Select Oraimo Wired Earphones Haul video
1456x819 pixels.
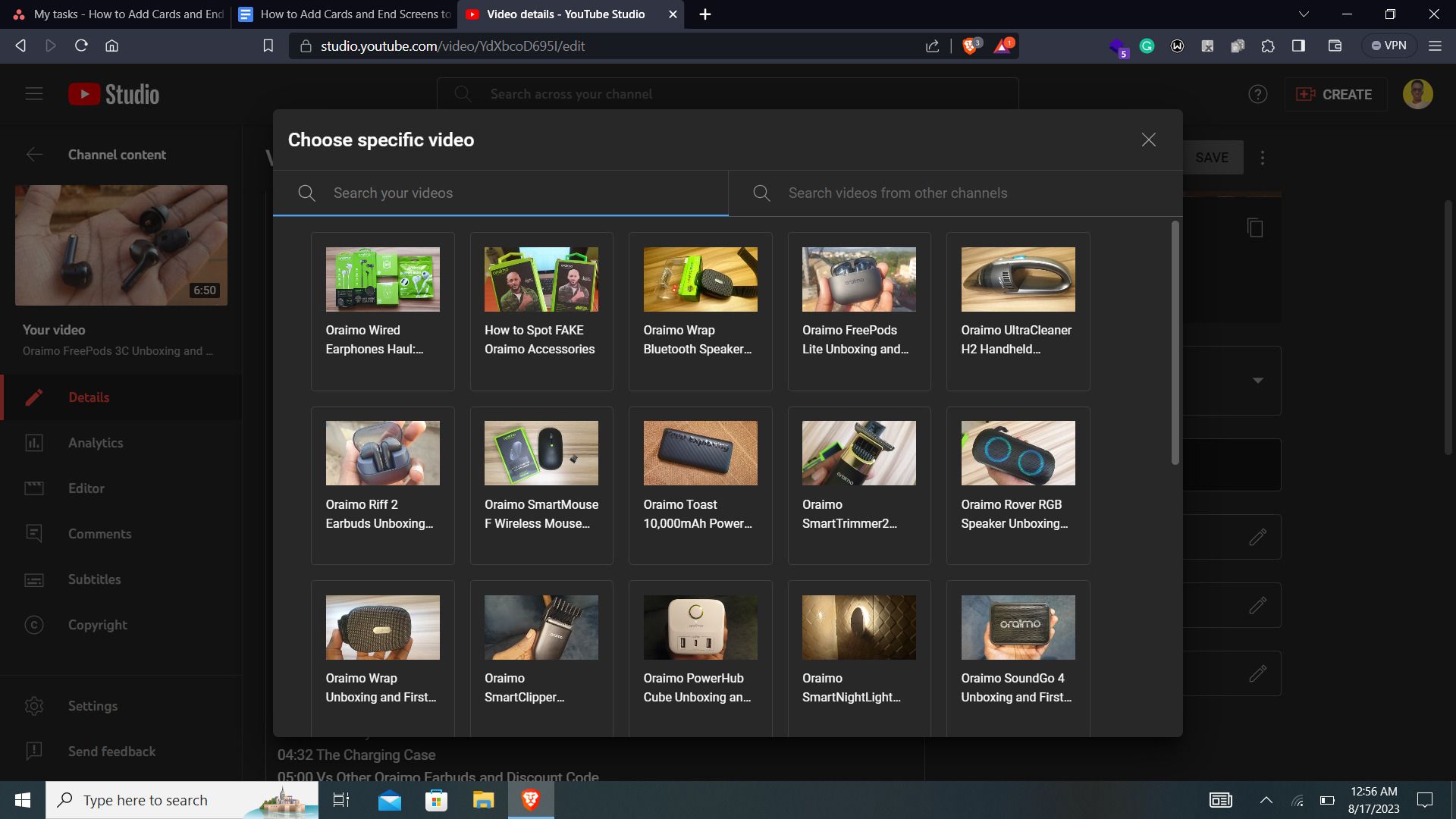point(382,311)
